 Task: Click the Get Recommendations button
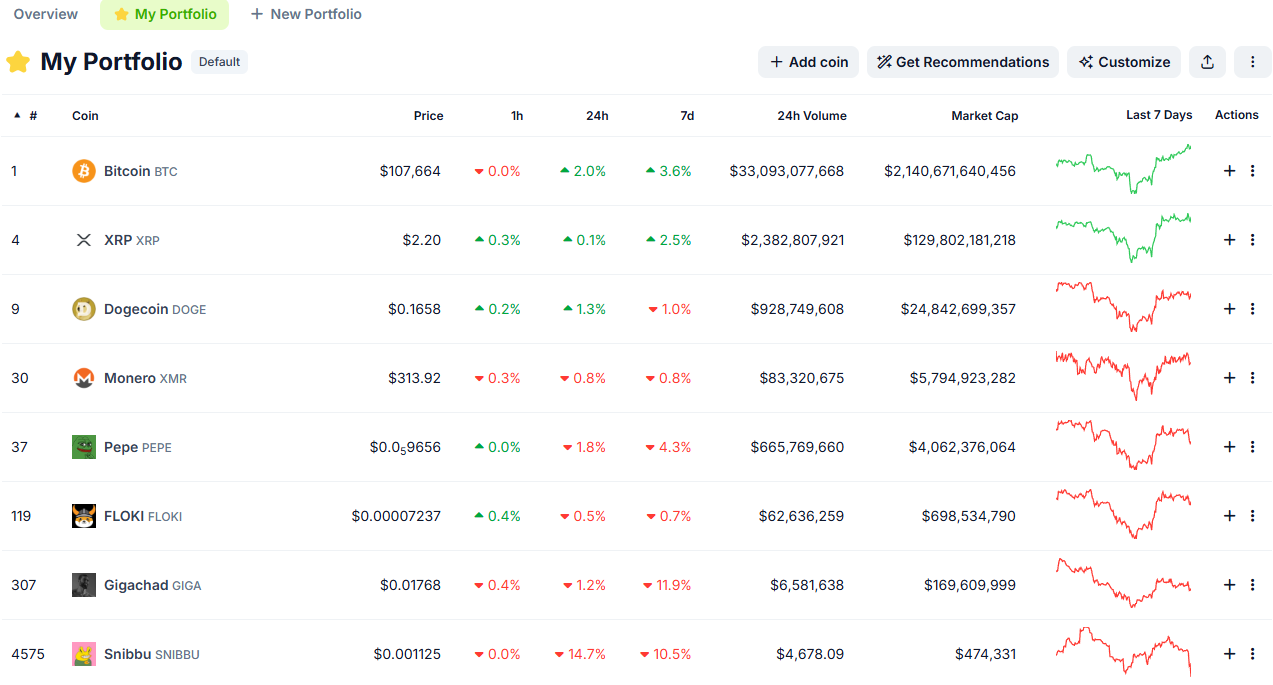coord(963,62)
